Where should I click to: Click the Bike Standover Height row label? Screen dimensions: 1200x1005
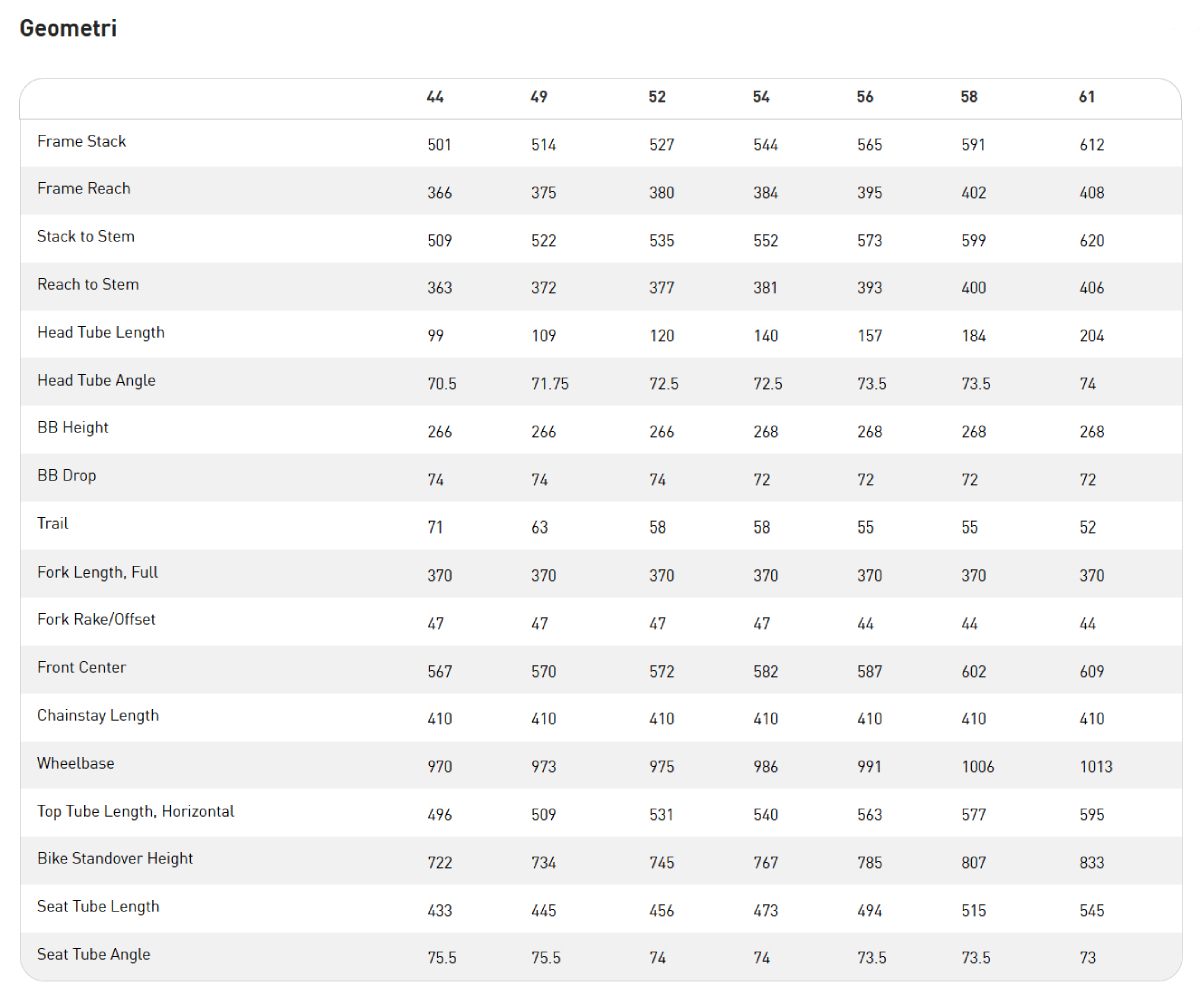pos(115,858)
